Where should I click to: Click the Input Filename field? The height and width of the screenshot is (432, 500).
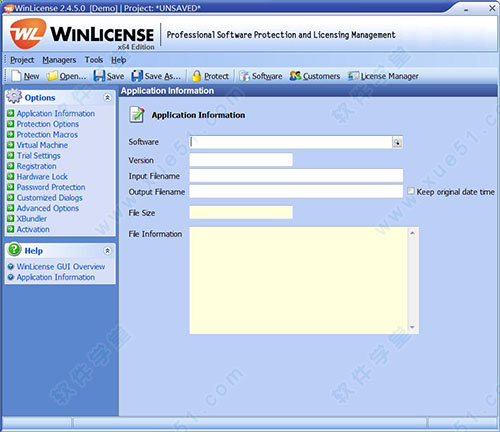tap(296, 175)
